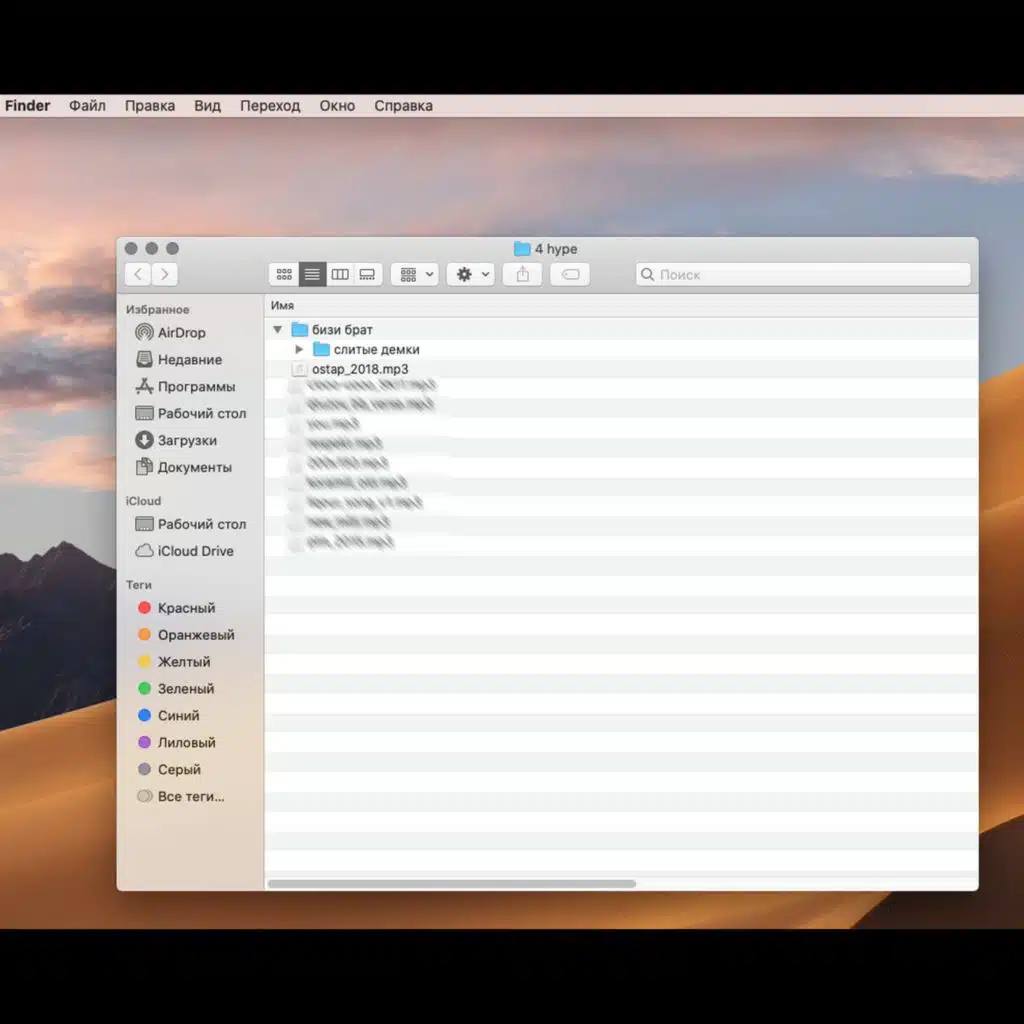Select list view mode button
The image size is (1024, 1024).
[x=312, y=274]
